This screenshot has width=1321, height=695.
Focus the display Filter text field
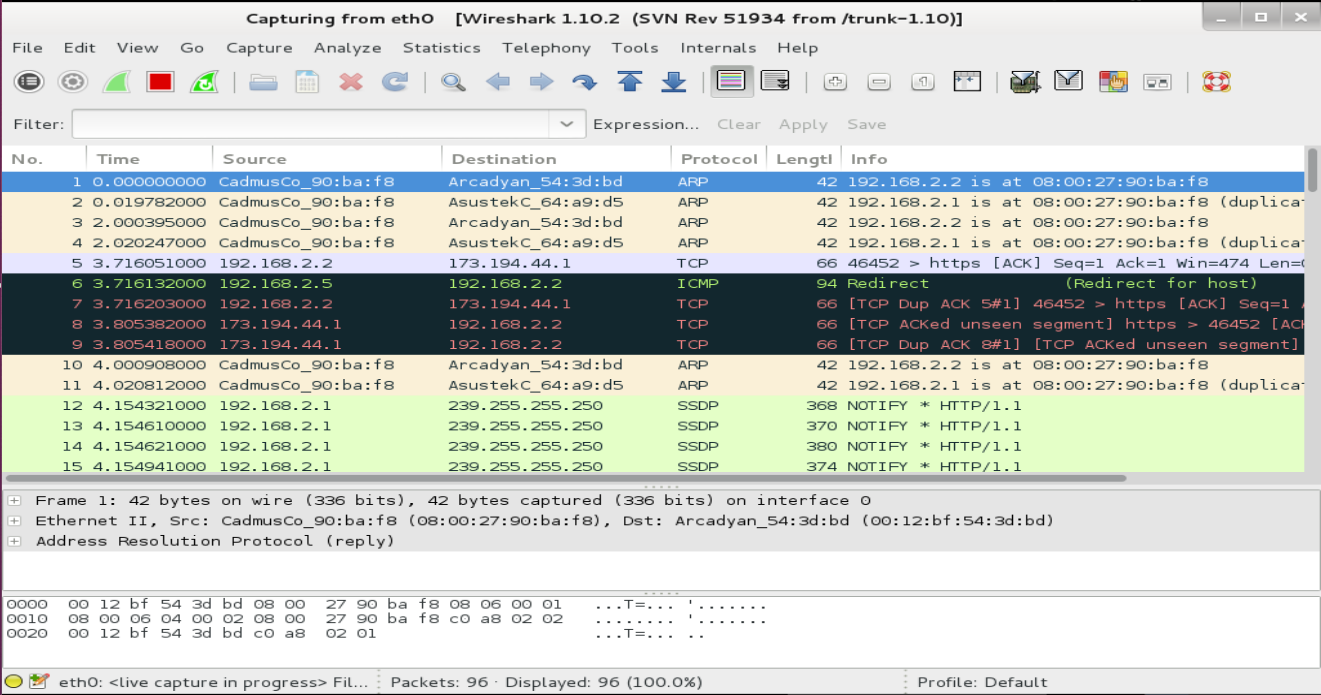coord(310,124)
